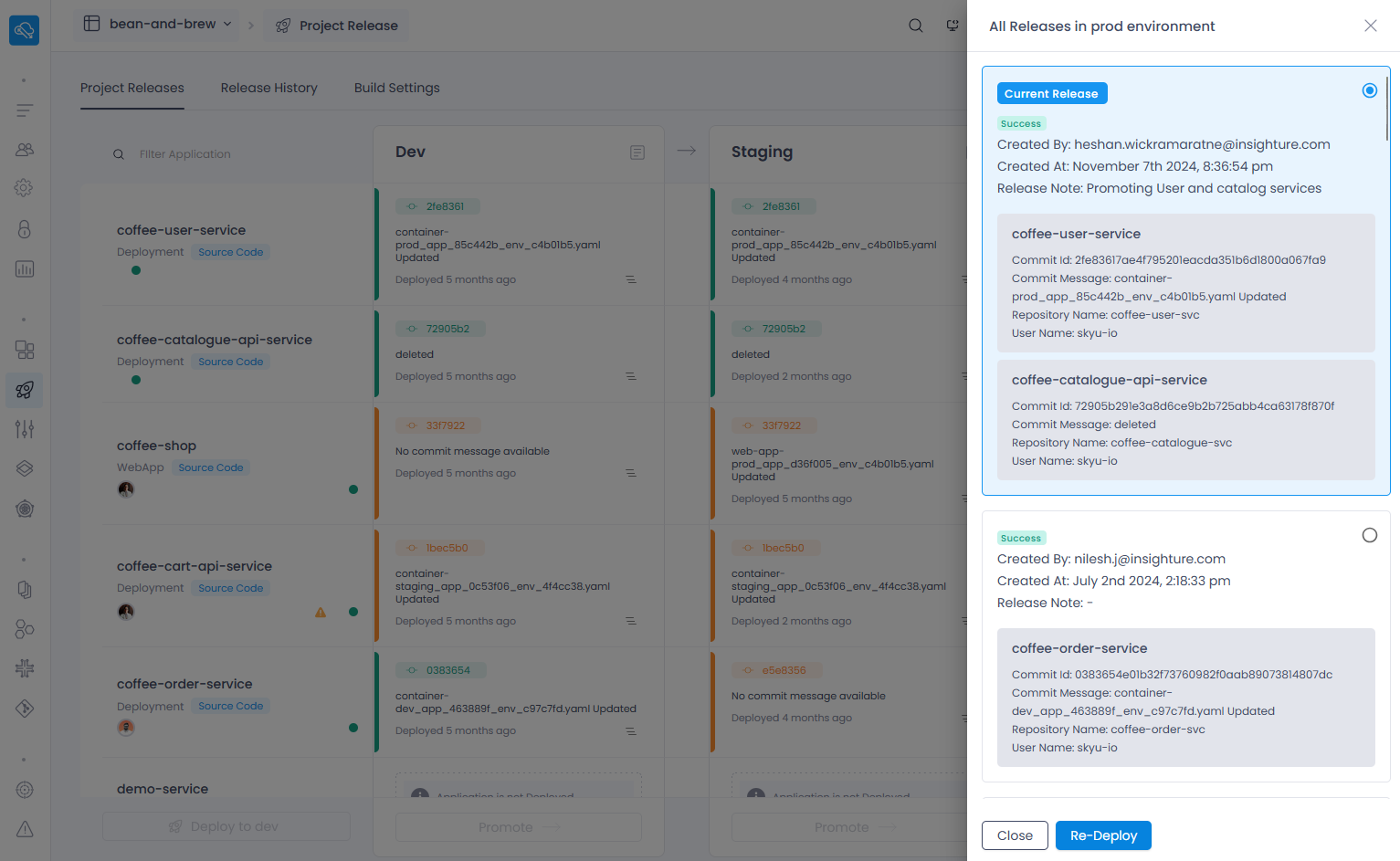Open the bar chart analytics sidebar icon
Viewport: 1400px width, 861px height.
tap(25, 268)
